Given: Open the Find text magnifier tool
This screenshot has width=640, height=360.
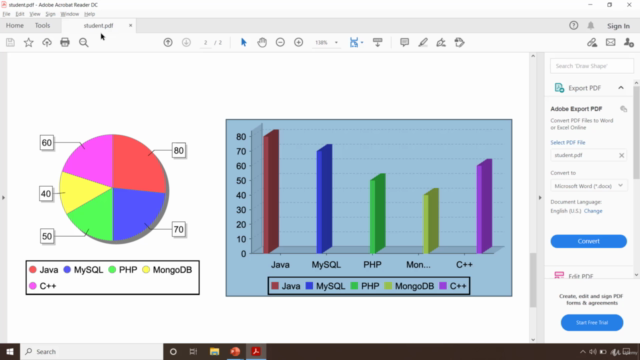Looking at the screenshot, I should coord(84,42).
